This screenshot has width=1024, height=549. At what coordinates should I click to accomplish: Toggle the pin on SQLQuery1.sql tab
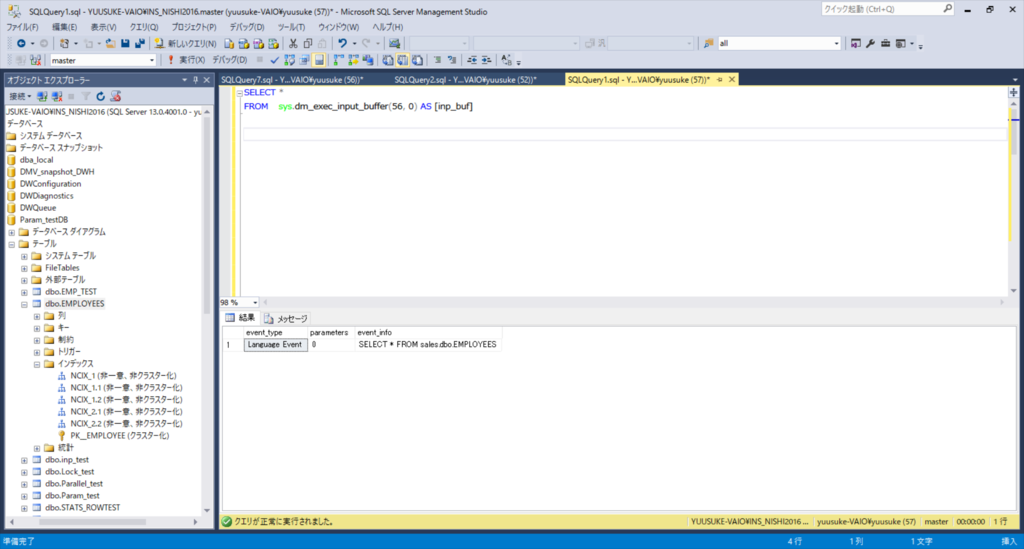click(720, 80)
